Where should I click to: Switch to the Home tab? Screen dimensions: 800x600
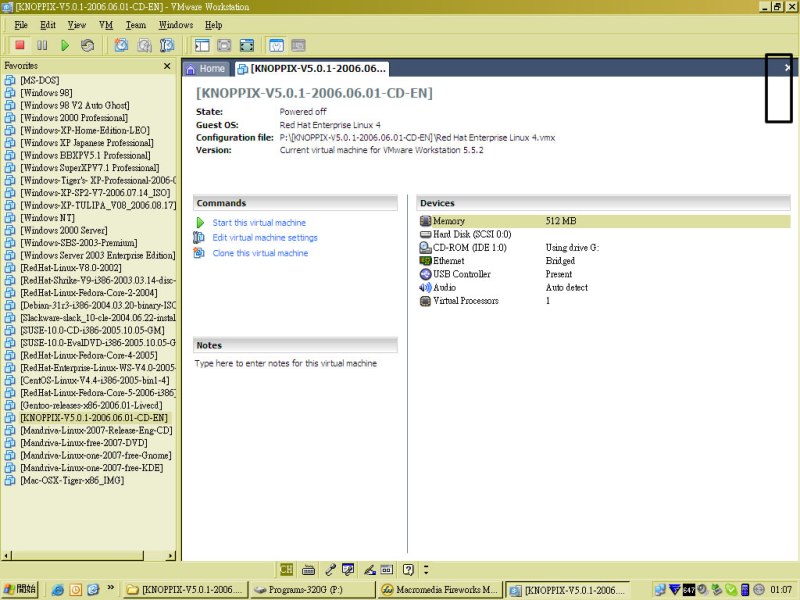[206, 68]
